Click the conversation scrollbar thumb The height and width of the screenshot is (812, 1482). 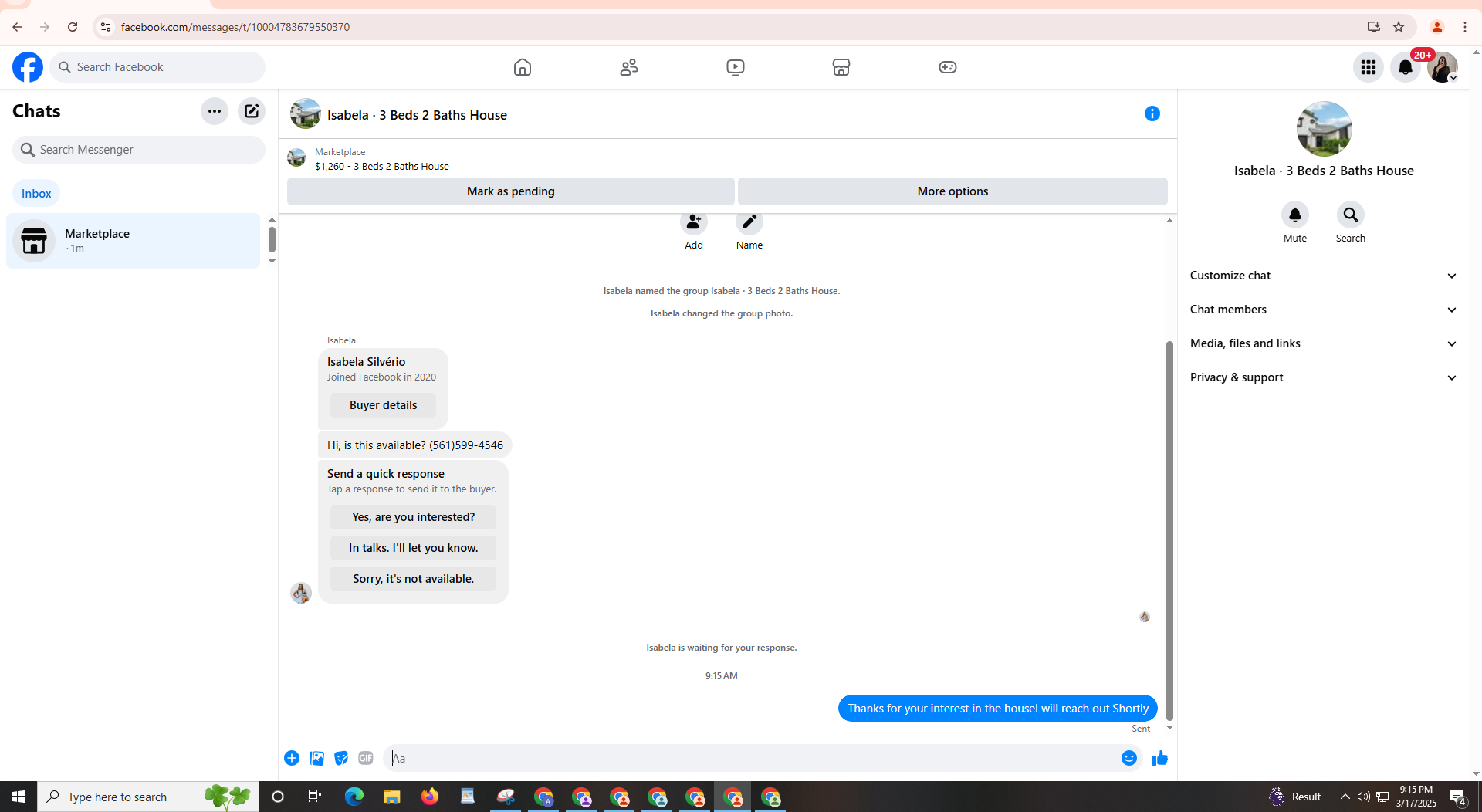1169,530
